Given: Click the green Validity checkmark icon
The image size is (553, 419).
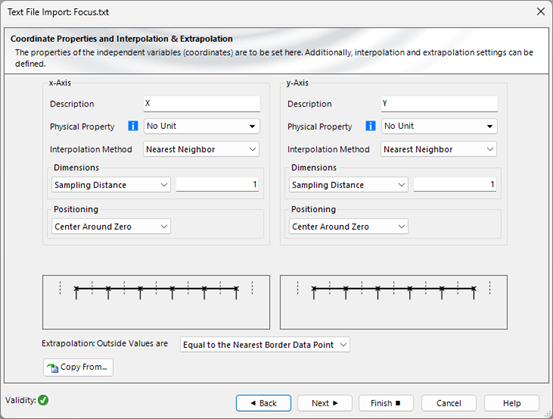Looking at the screenshot, I should tap(43, 400).
